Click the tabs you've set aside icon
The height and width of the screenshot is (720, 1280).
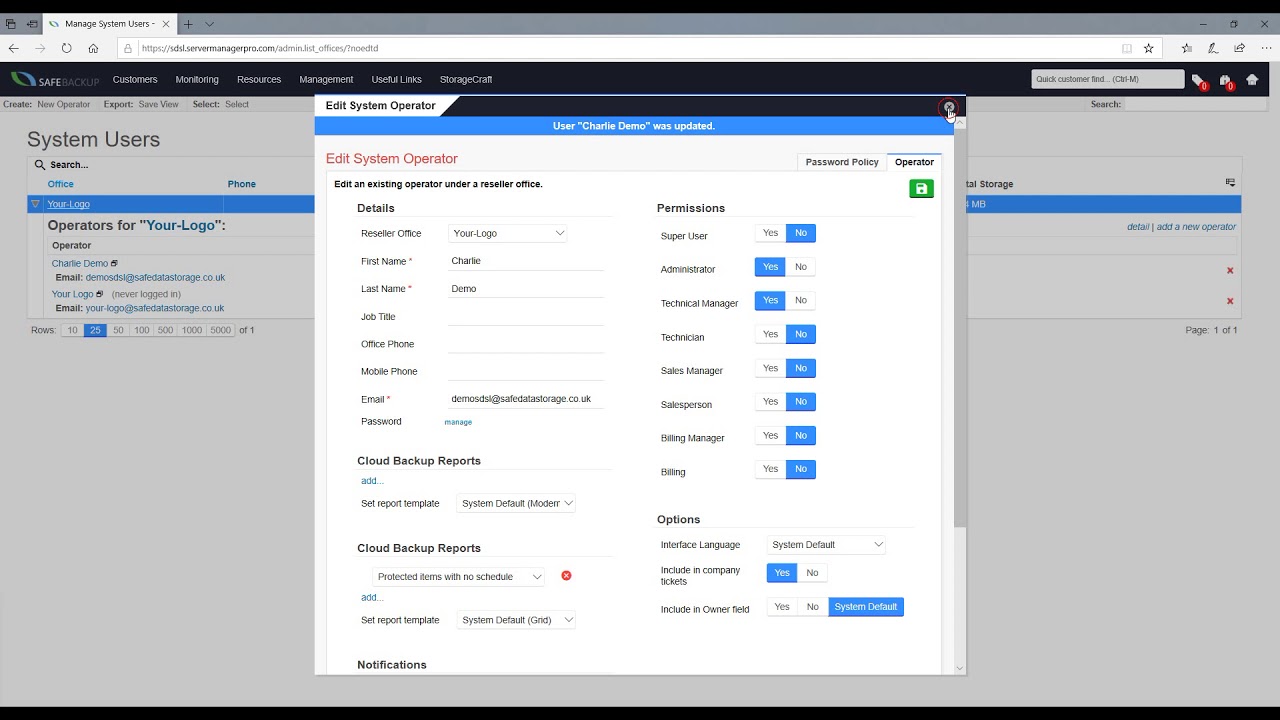(x=11, y=24)
